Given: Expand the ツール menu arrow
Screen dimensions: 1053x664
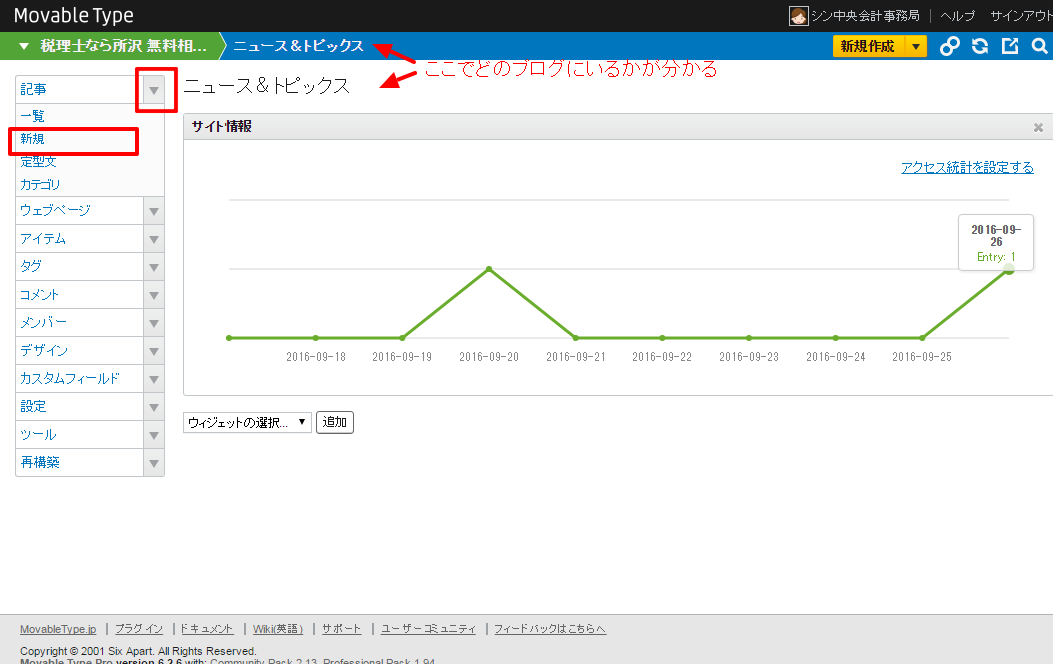Looking at the screenshot, I should point(154,435).
